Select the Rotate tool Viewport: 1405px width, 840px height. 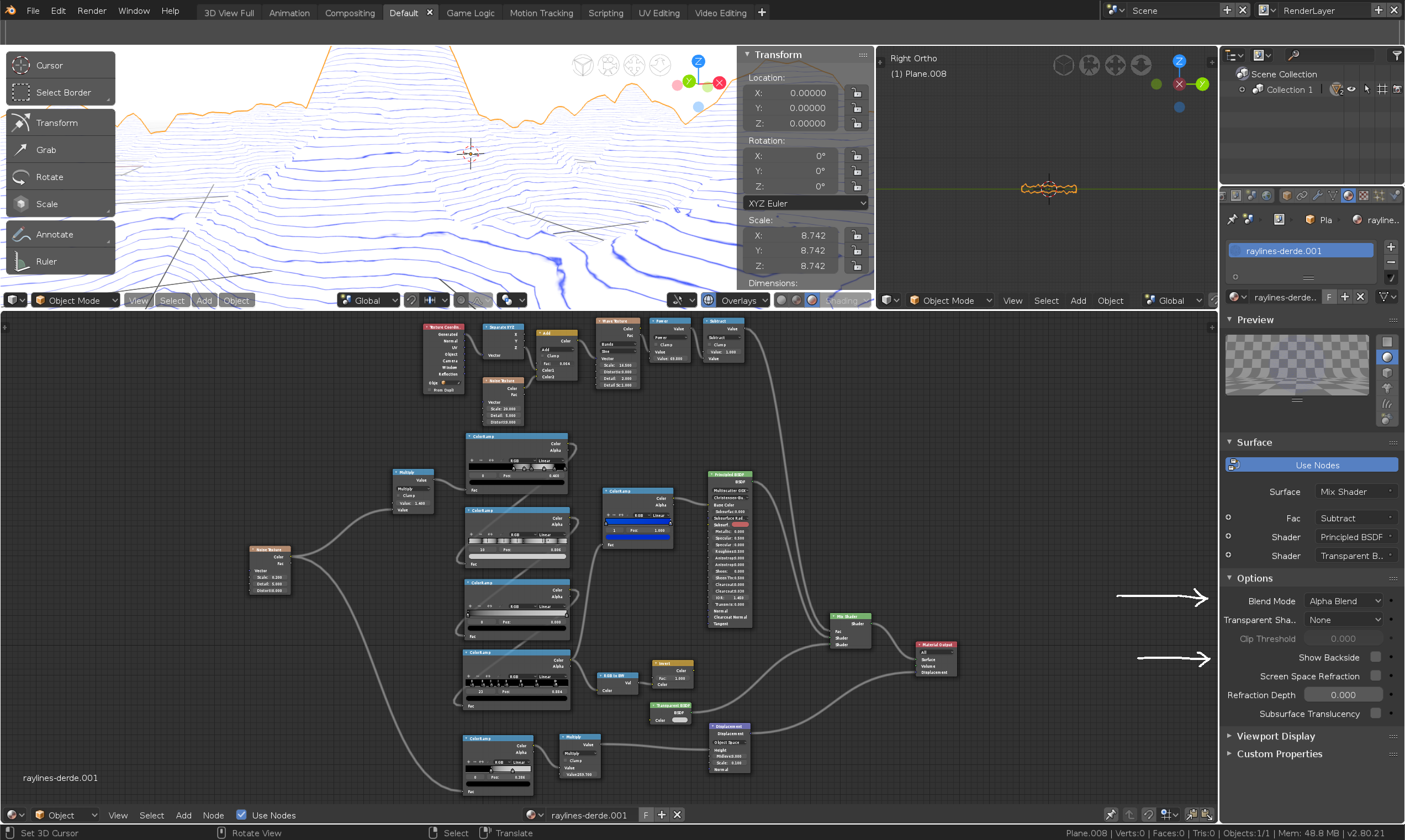[x=61, y=177]
